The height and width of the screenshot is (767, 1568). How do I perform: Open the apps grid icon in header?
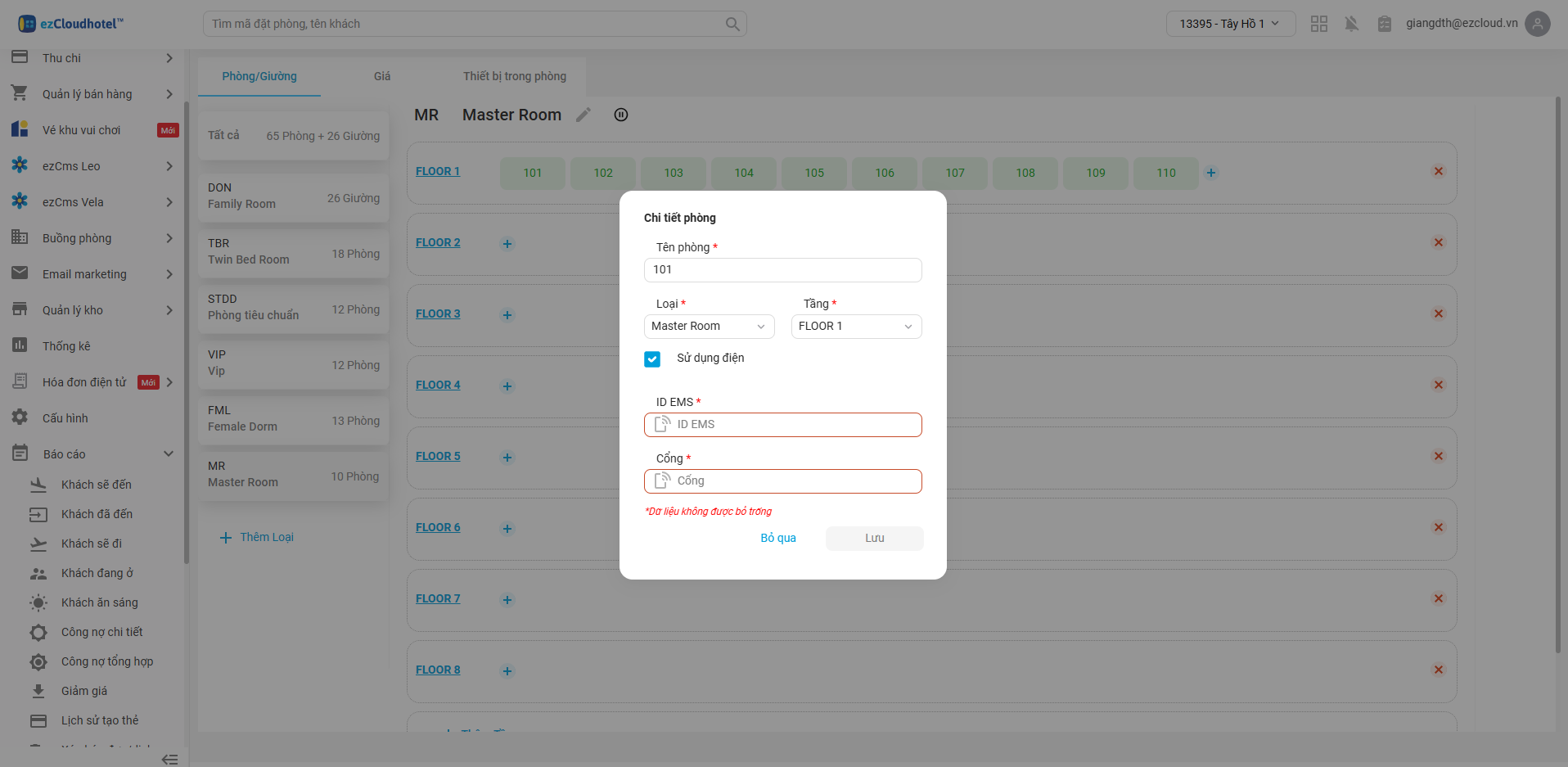click(x=1318, y=24)
